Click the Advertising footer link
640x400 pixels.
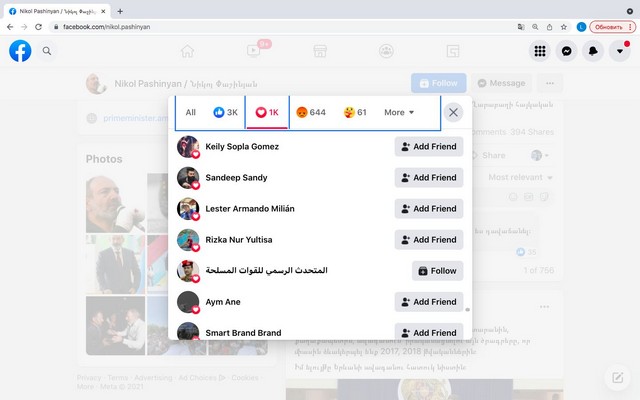(153, 378)
